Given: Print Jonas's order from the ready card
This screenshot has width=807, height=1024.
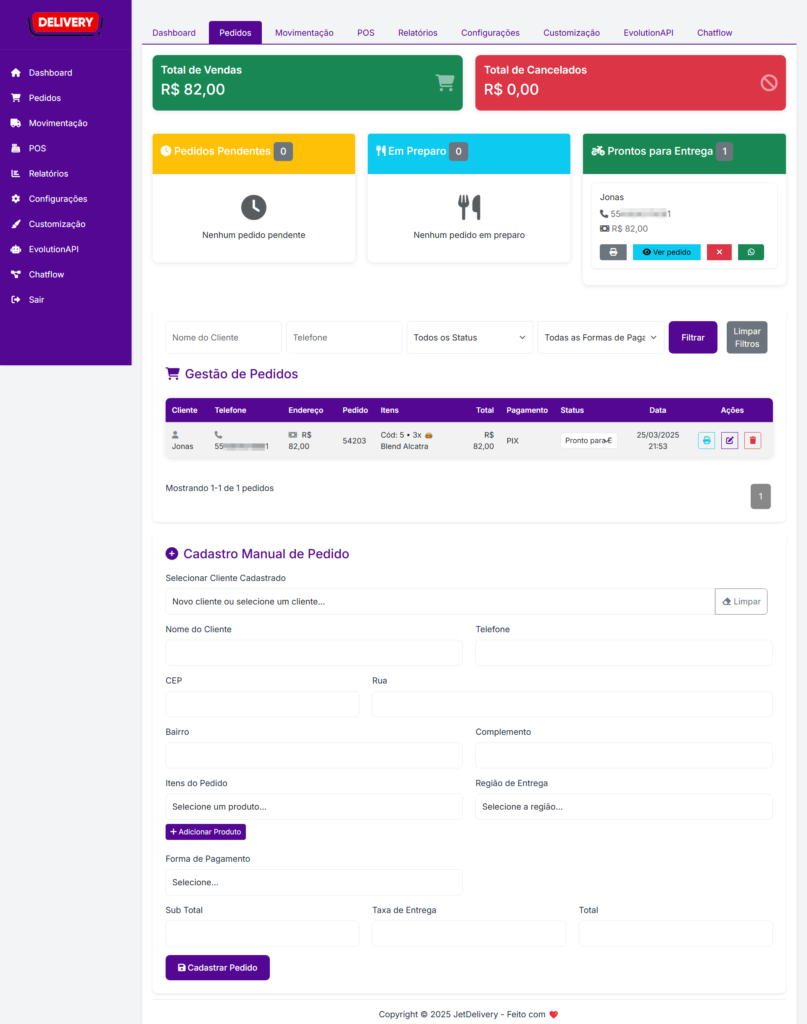Looking at the screenshot, I should (612, 252).
